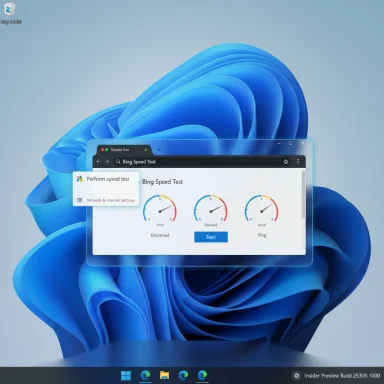This screenshot has width=384, height=384.
Task: Maximize the browser window
Action: (291, 143)
